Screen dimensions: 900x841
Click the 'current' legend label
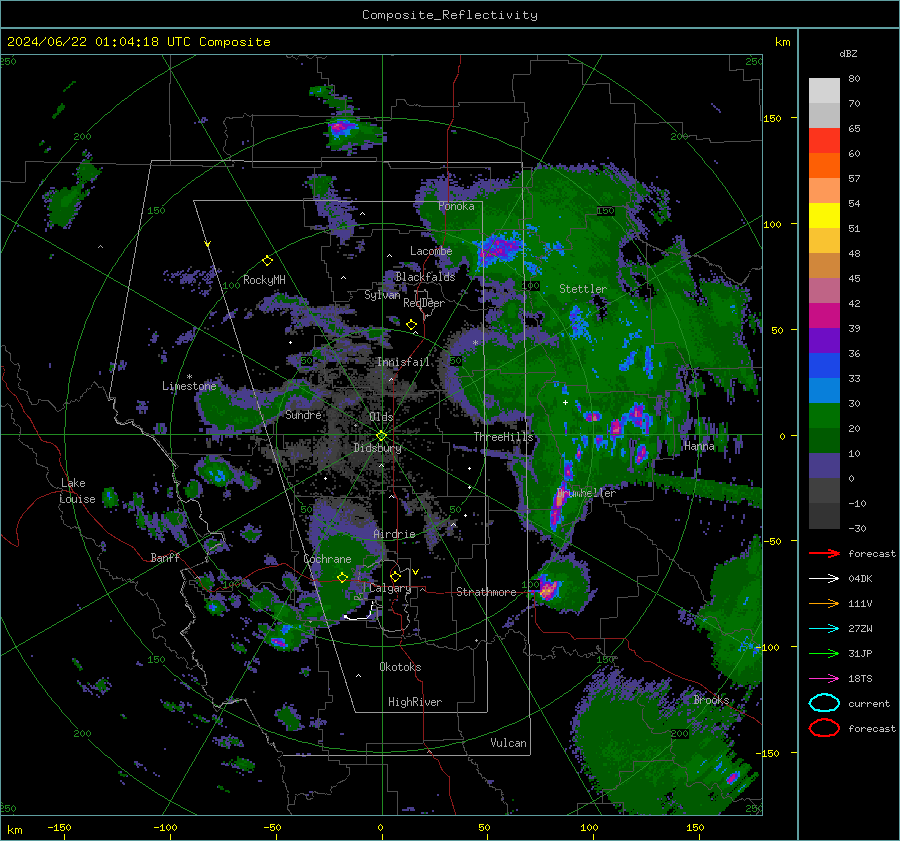pos(869,704)
